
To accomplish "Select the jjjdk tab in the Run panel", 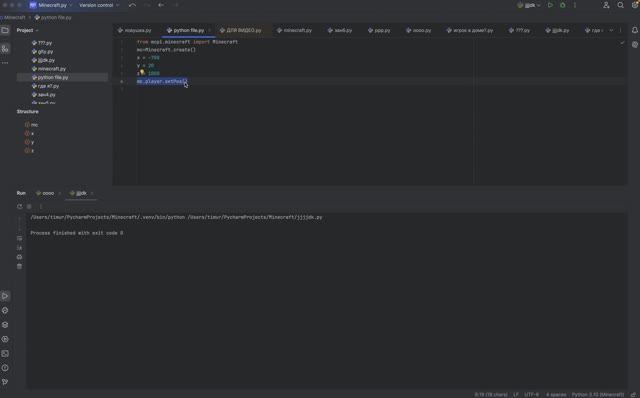I will pyautogui.click(x=78, y=193).
